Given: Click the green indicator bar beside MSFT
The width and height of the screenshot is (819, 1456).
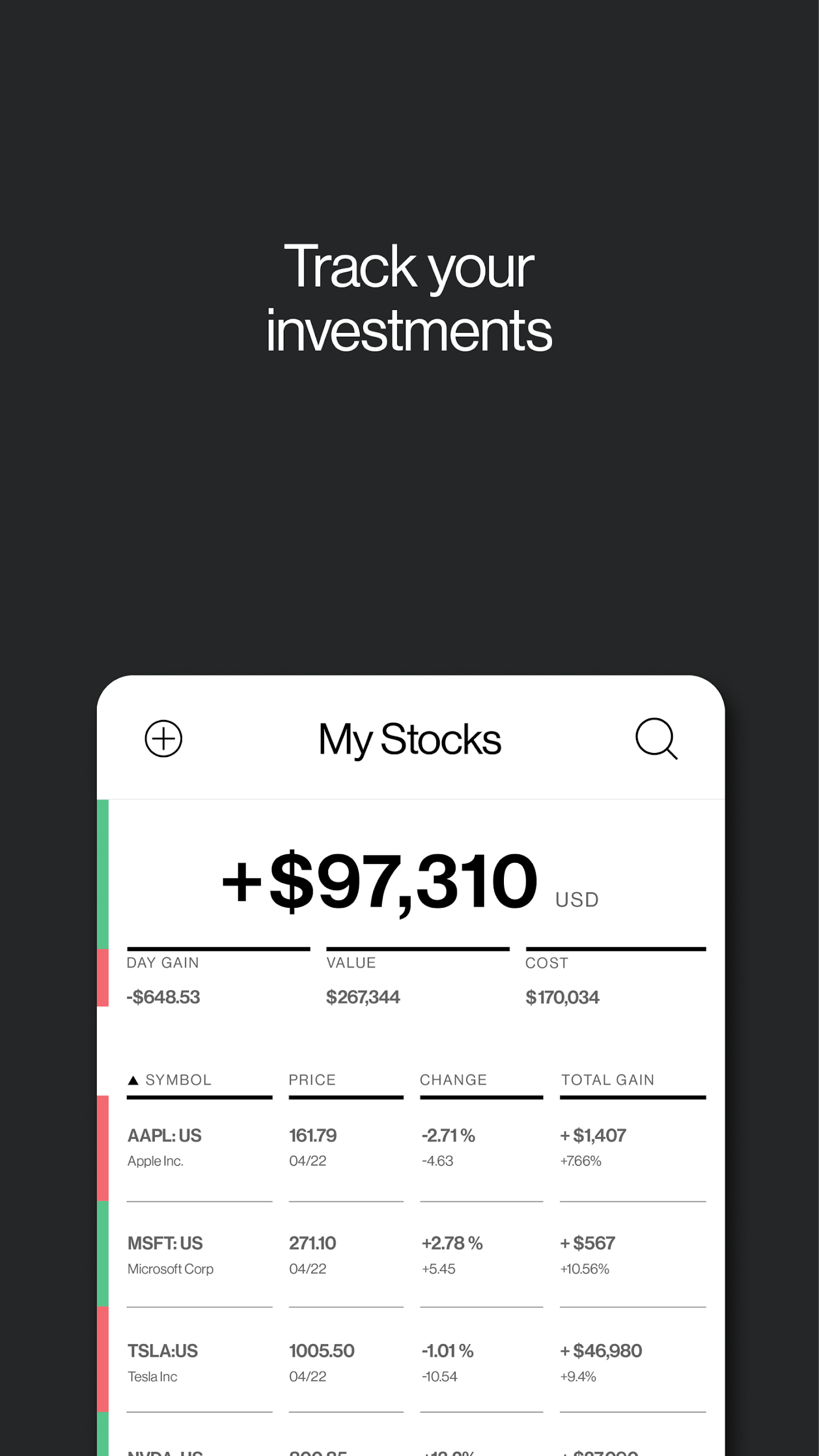Looking at the screenshot, I should (x=102, y=1254).
